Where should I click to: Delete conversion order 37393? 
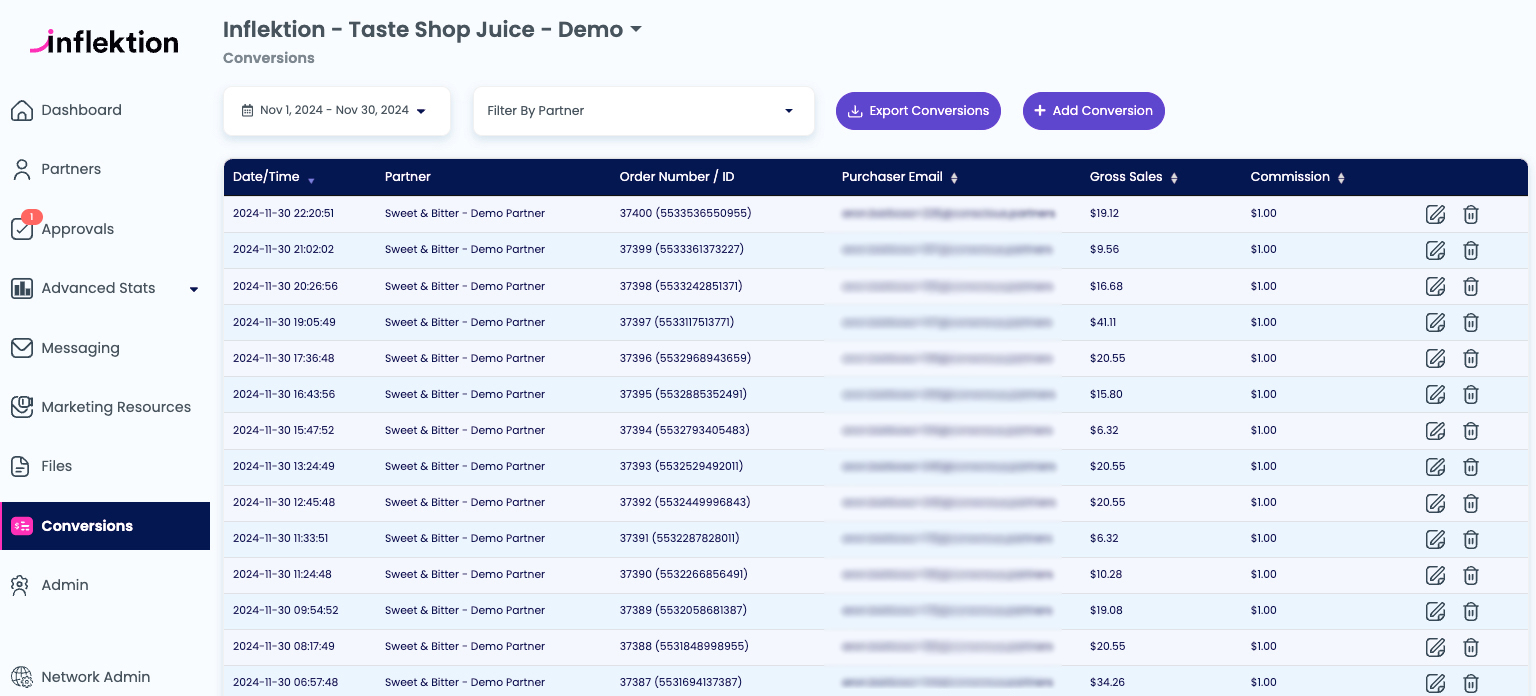1471,466
